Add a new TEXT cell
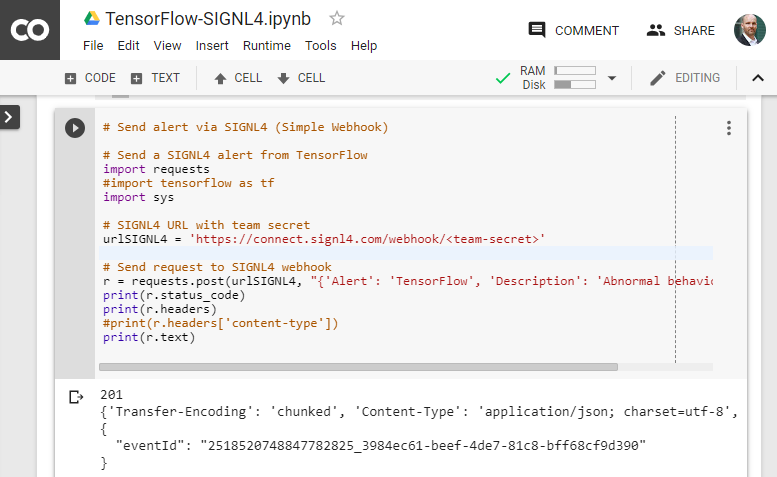Viewport: 777px width, 477px height. tap(155, 78)
